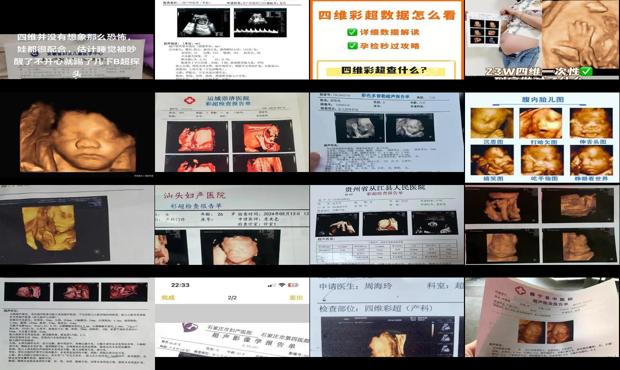
Task: Click the 检查部位：四维彩超 text line
Action: click(376, 308)
